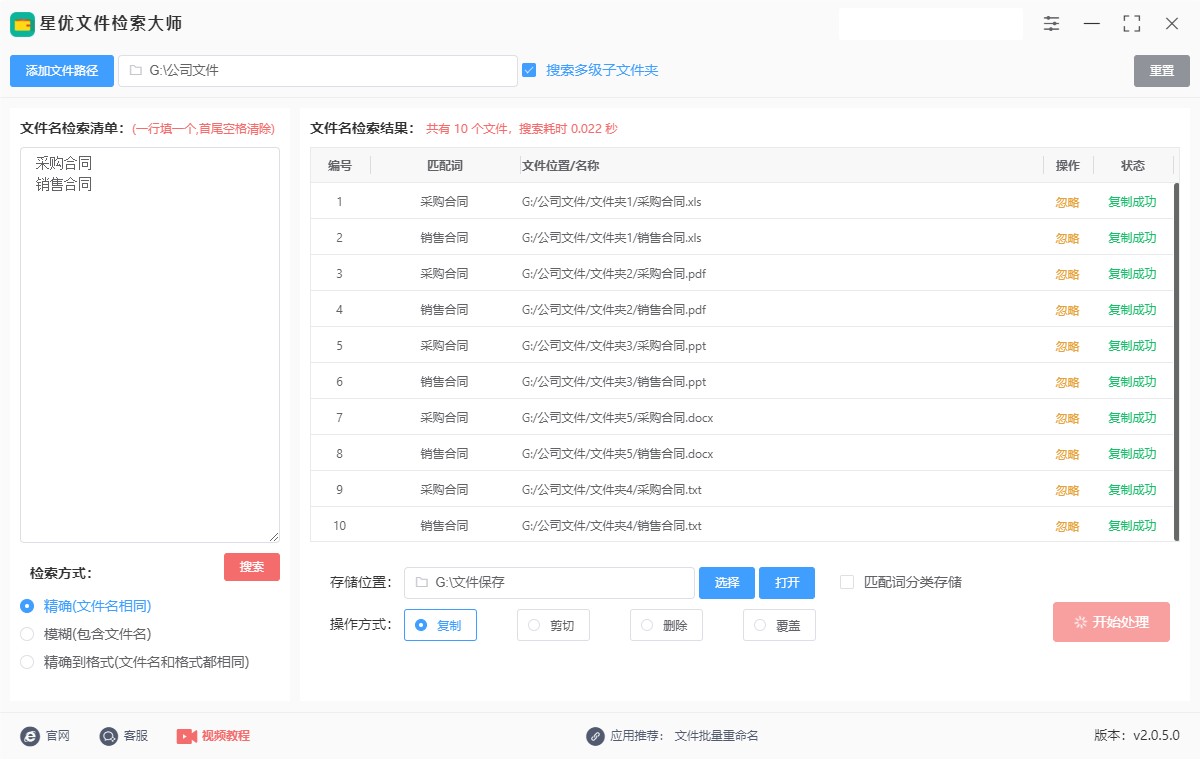The image size is (1200, 760).
Task: Select file path G:/公司文件/文件夹2/销售合同.pdf
Action: (614, 310)
